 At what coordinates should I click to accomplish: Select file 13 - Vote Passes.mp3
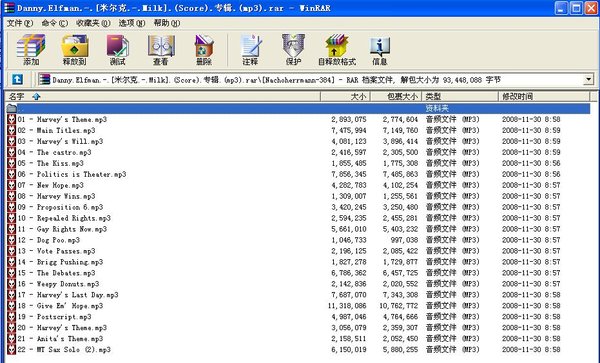coord(56,251)
